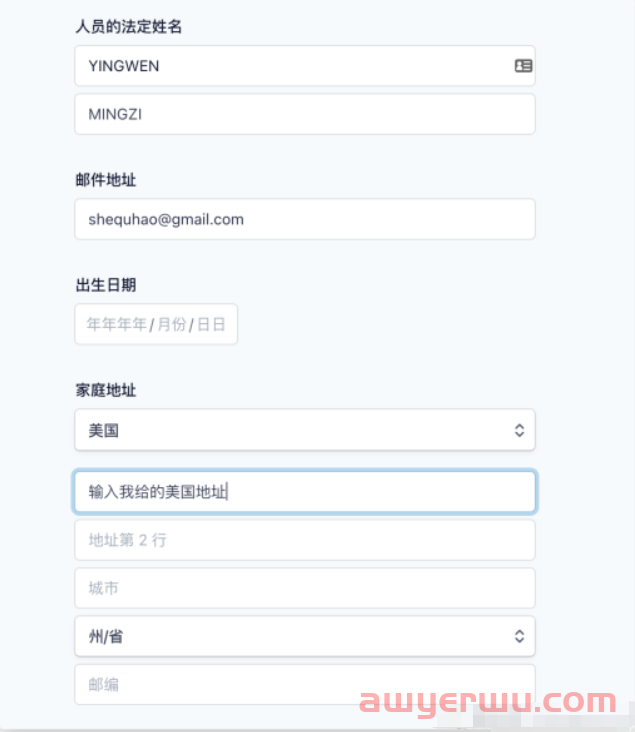Click the contact card autofill icon

coord(523,66)
